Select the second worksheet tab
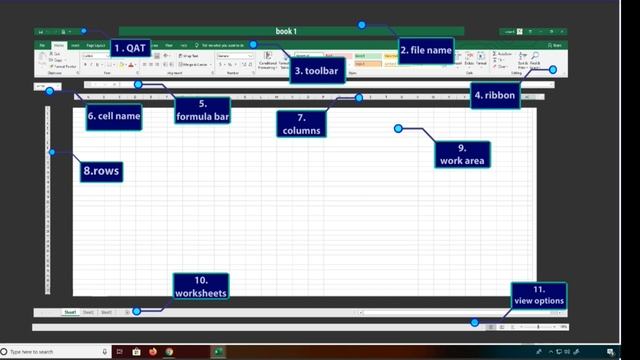The height and width of the screenshot is (360, 640). pos(88,312)
